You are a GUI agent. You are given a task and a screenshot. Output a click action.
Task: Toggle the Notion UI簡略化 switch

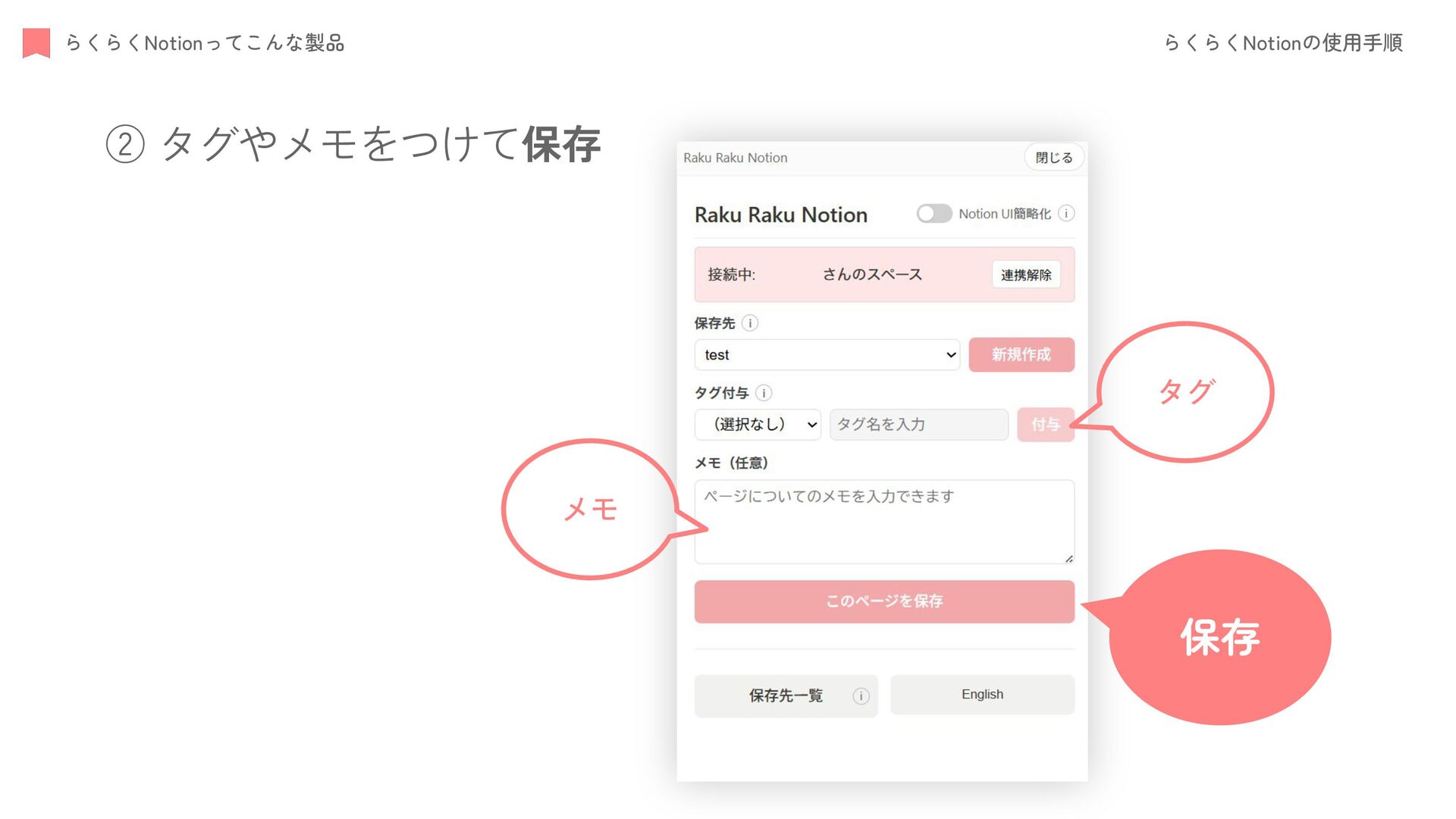[x=934, y=214]
